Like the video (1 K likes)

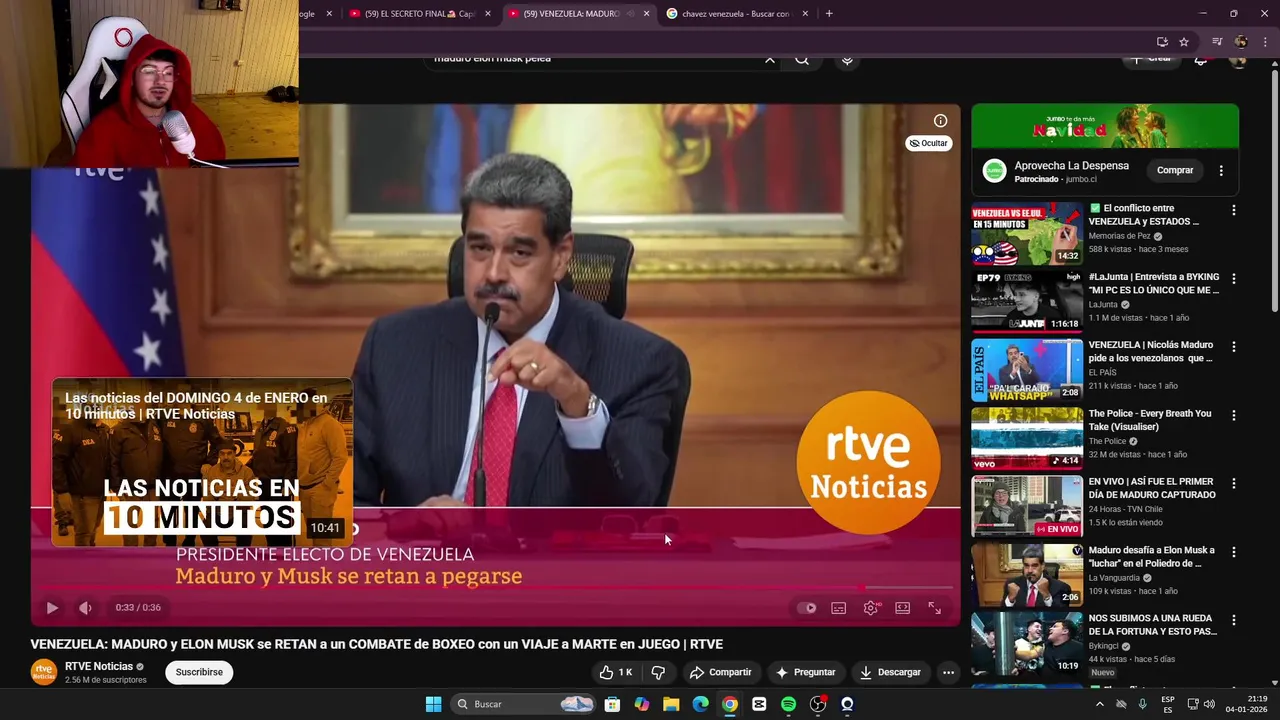click(x=616, y=672)
